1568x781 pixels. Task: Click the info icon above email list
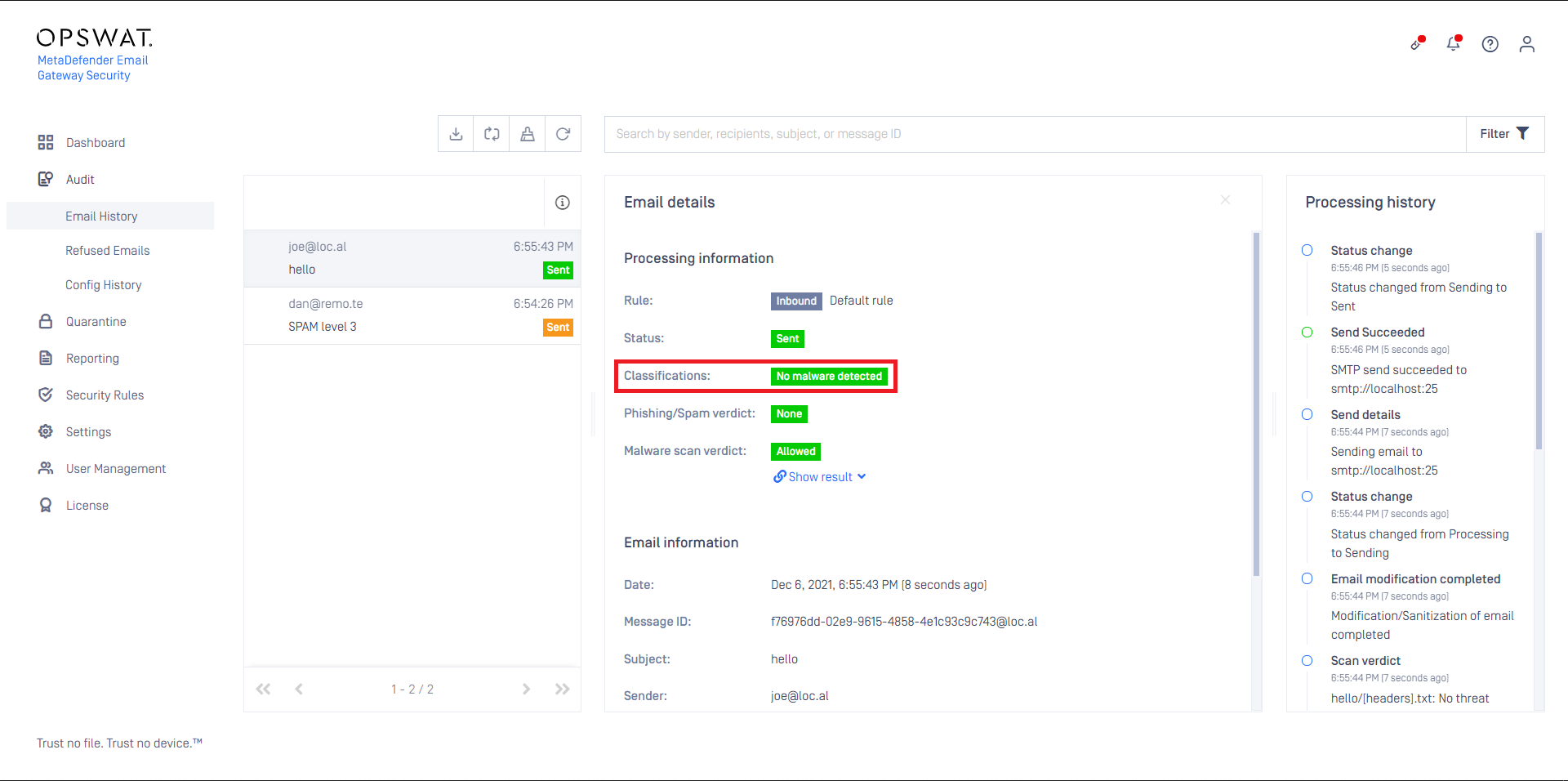(563, 203)
